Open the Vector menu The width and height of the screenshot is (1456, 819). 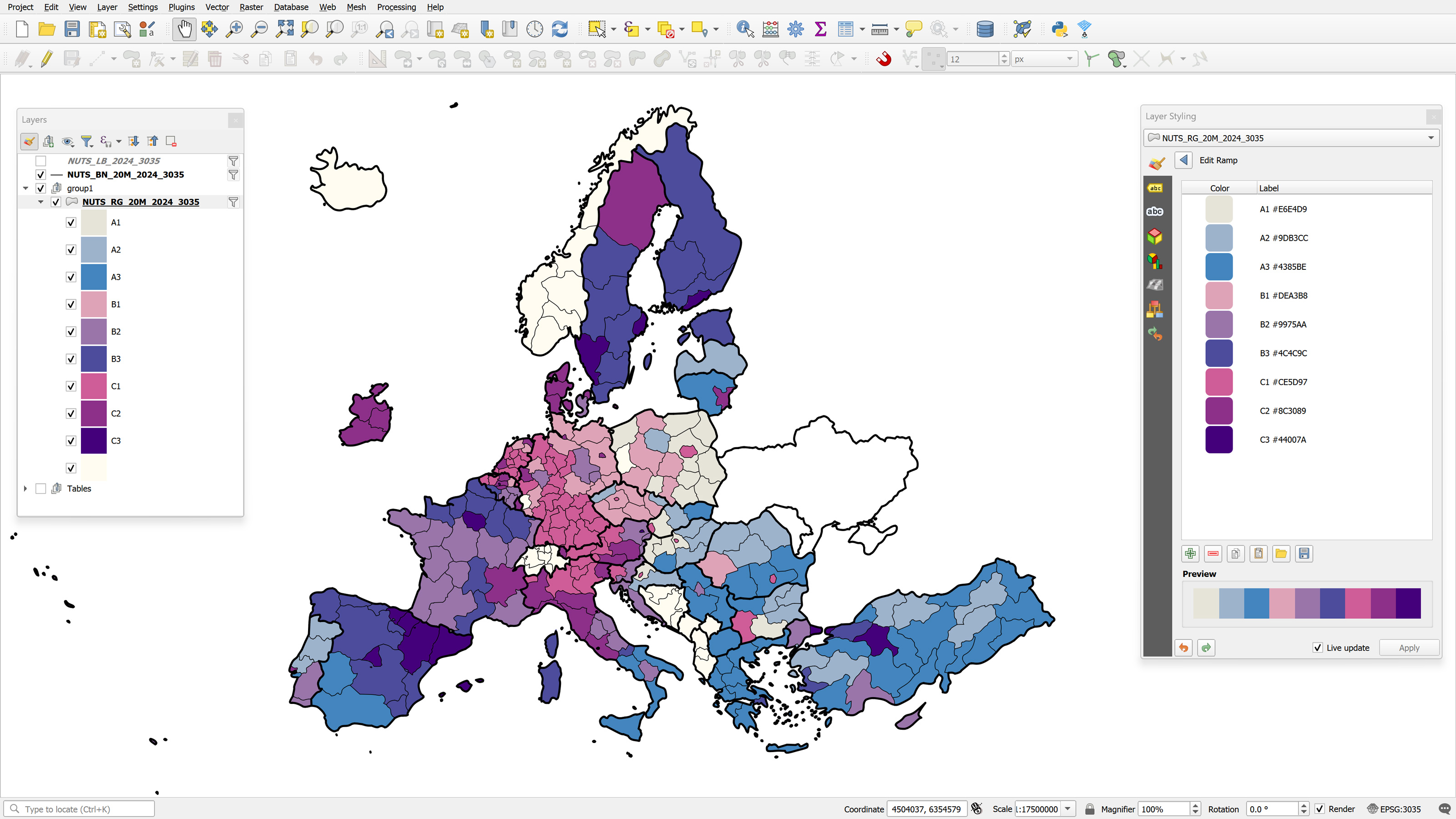click(x=217, y=7)
